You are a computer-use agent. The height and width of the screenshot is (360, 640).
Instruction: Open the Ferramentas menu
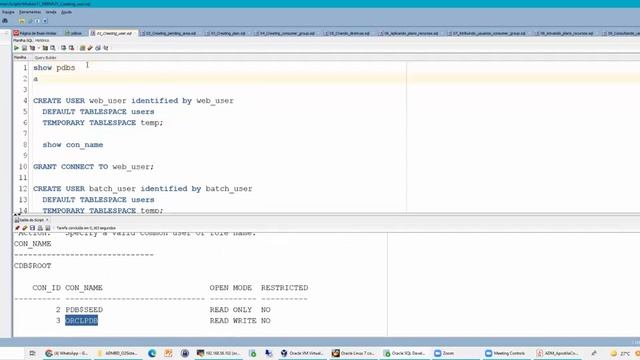(x=30, y=12)
